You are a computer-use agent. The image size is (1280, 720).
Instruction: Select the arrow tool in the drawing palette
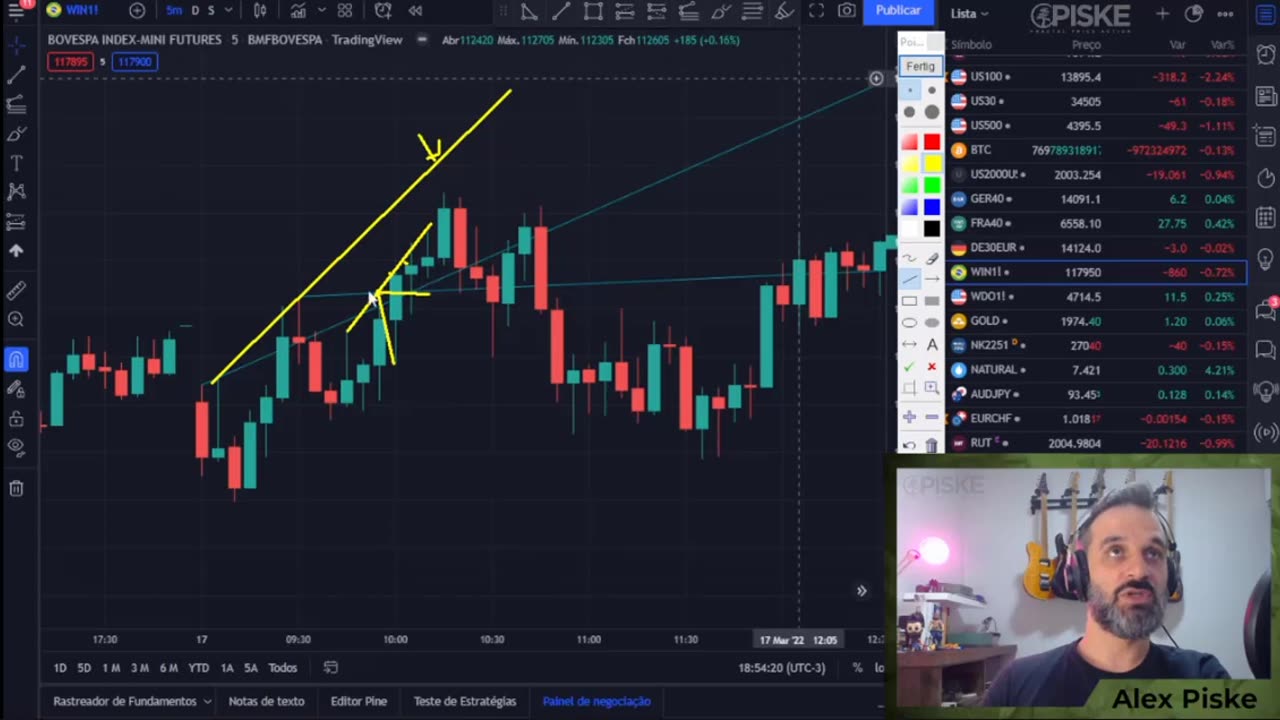tap(932, 279)
